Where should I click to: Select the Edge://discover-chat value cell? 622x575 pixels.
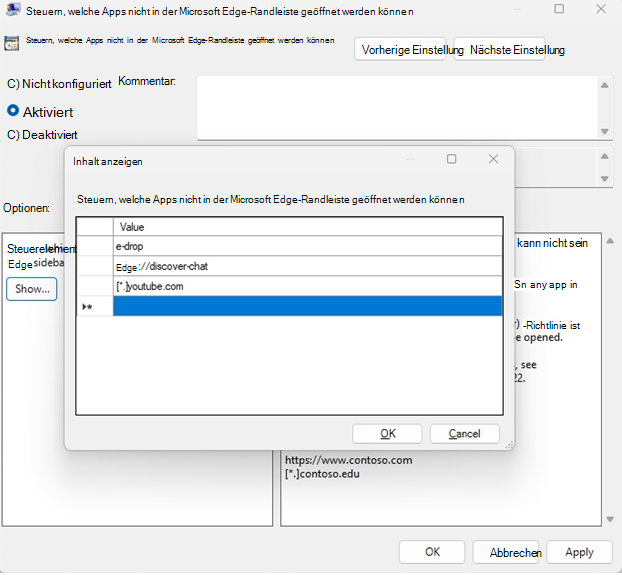click(307, 266)
